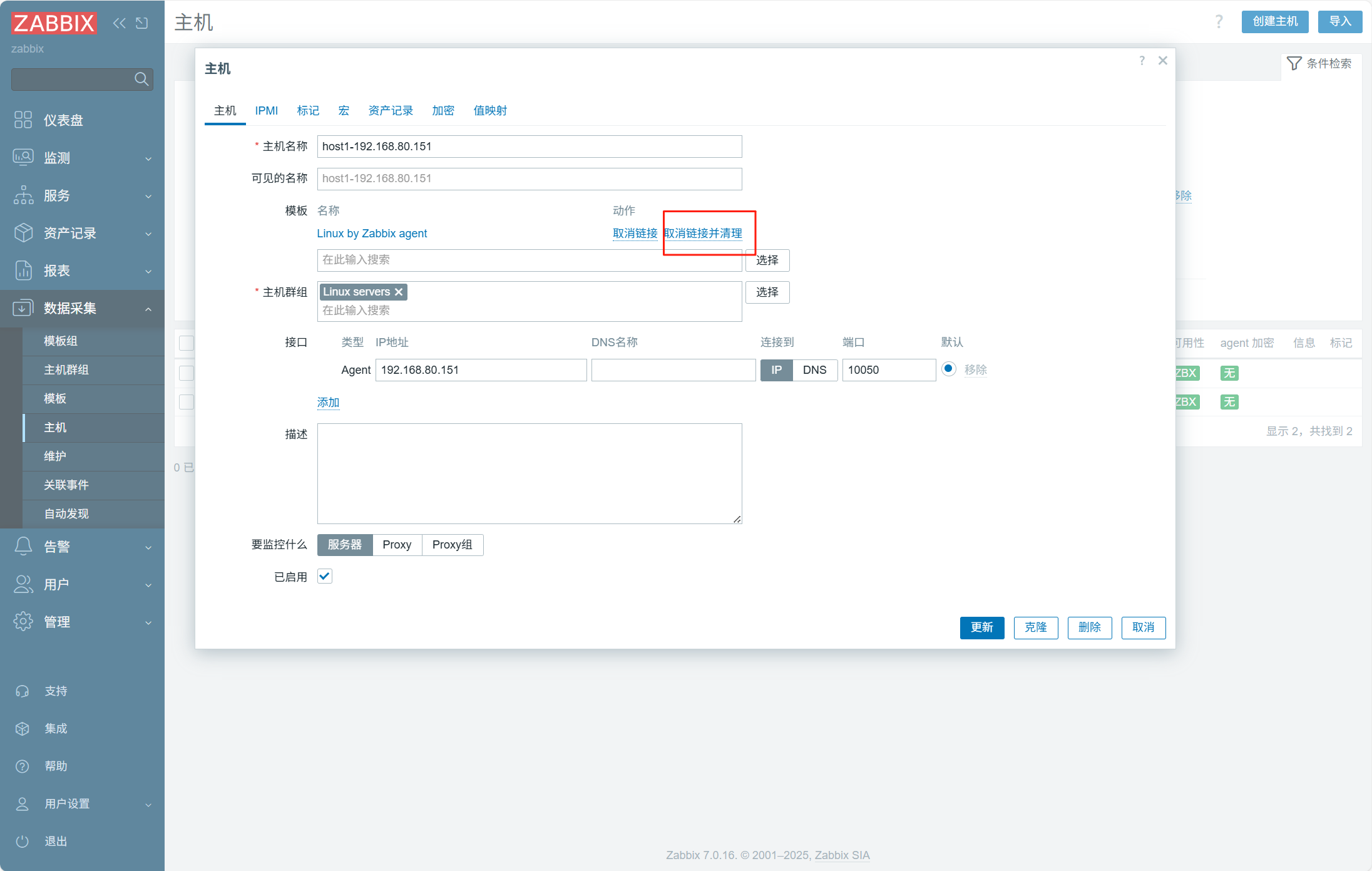This screenshot has width=1372, height=871.
Task: Click the page help question mark
Action: [x=1219, y=22]
